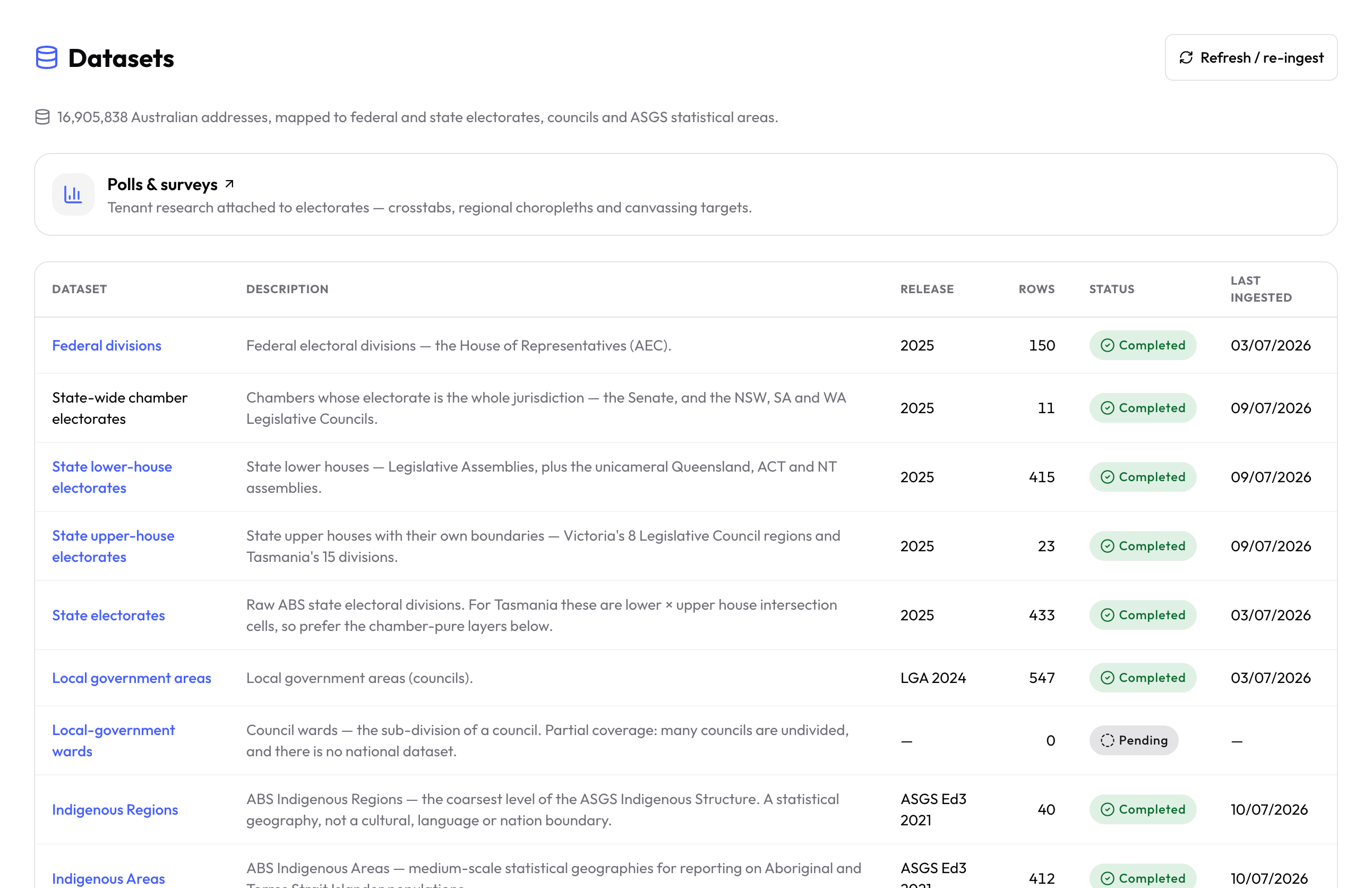Click the row count 40 for Indigenous Regions
The width and height of the screenshot is (1372, 888).
[x=1047, y=809]
